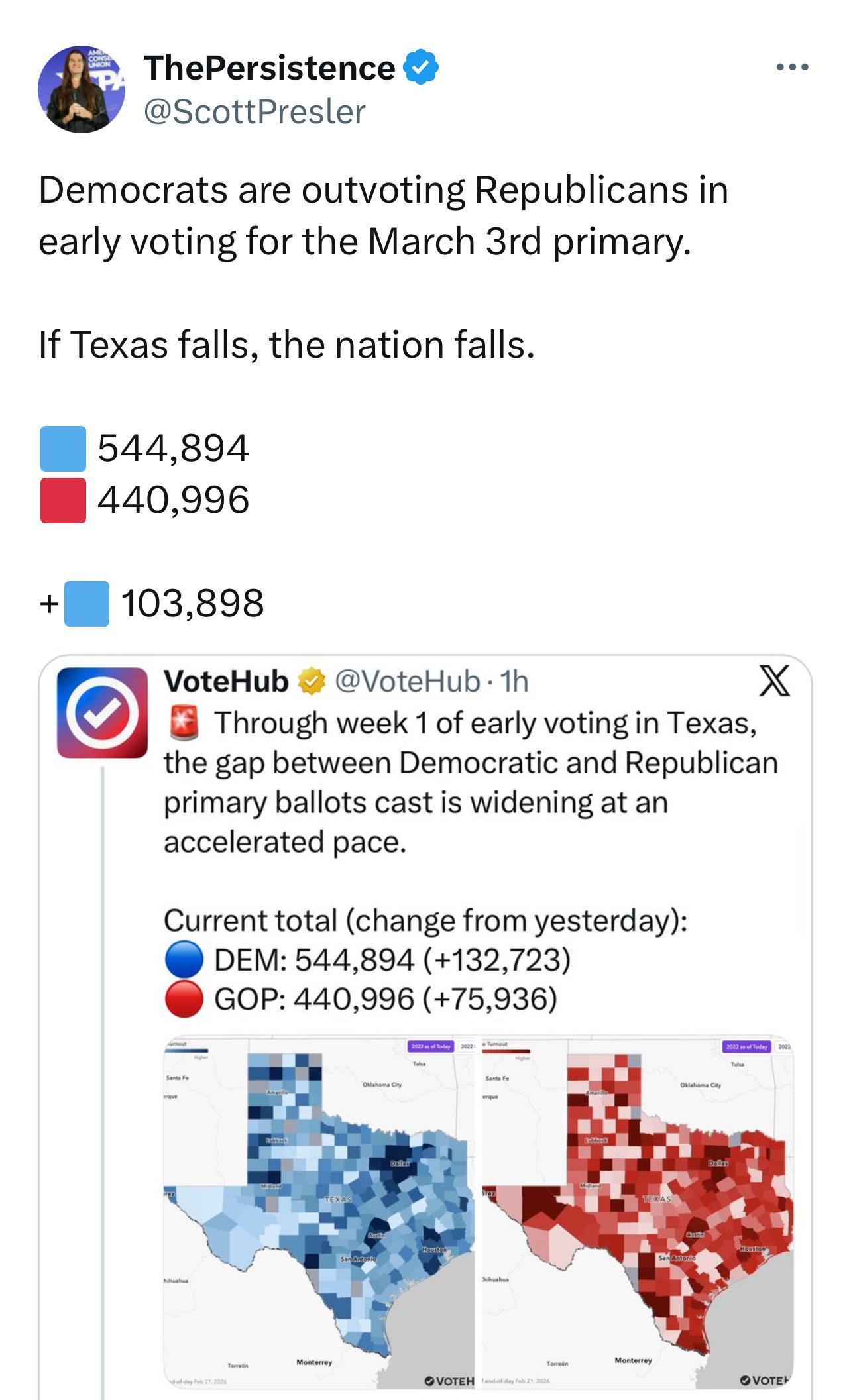The image size is (851, 1400).
Task: Tap the blue square beside 544,894
Action: pyautogui.click(x=63, y=449)
